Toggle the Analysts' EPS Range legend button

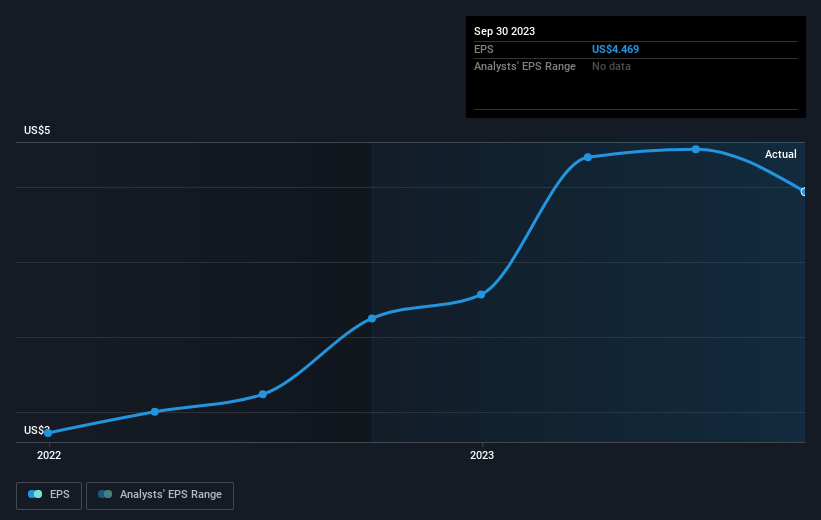click(x=160, y=495)
